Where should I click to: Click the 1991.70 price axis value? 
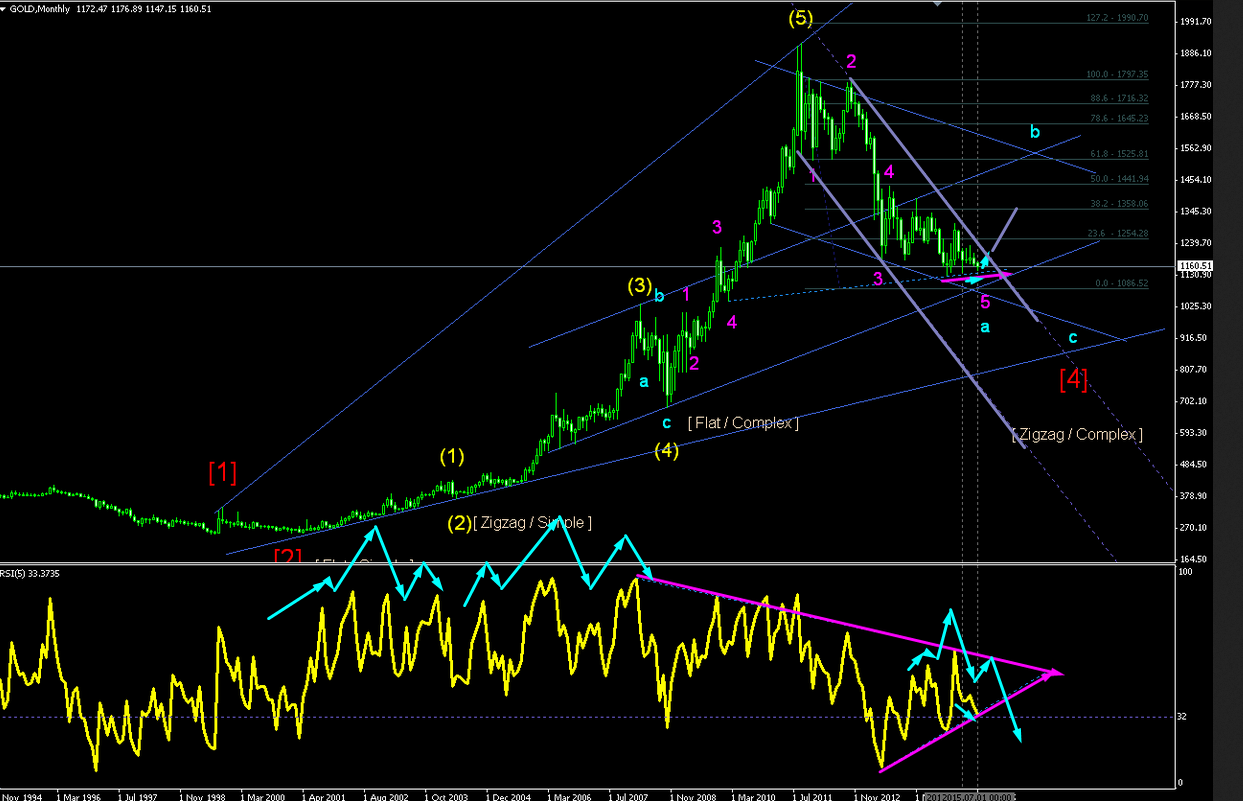tap(1196, 21)
